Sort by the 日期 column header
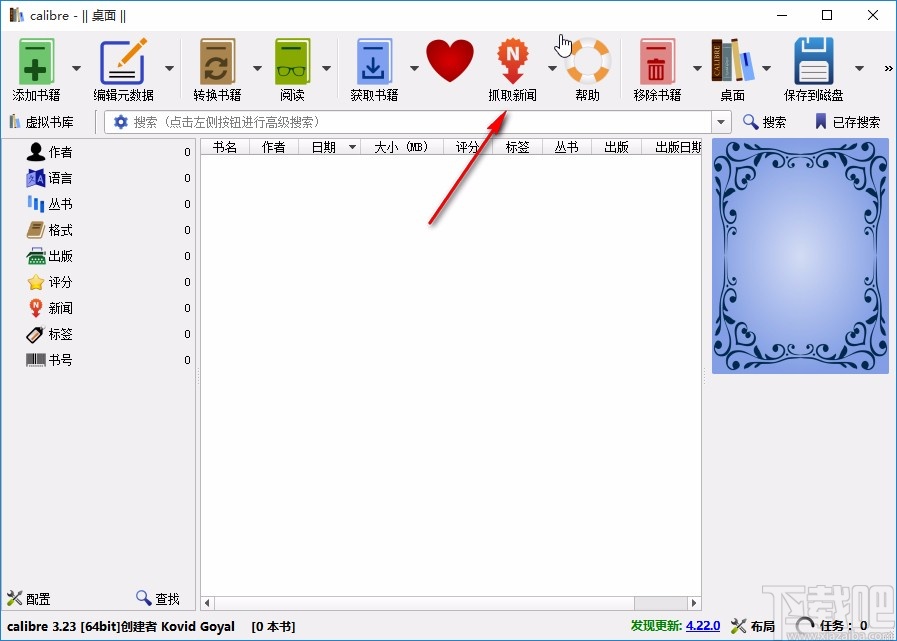The image size is (897, 641). pyautogui.click(x=330, y=147)
